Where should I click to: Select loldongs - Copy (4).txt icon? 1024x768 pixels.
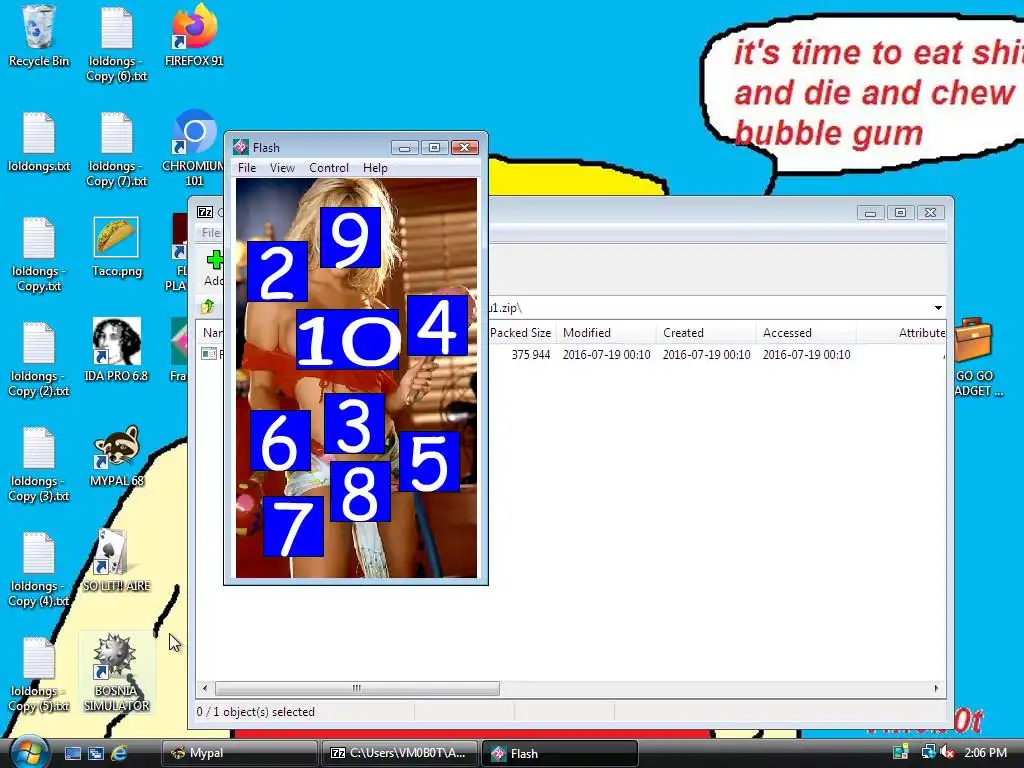(39, 570)
